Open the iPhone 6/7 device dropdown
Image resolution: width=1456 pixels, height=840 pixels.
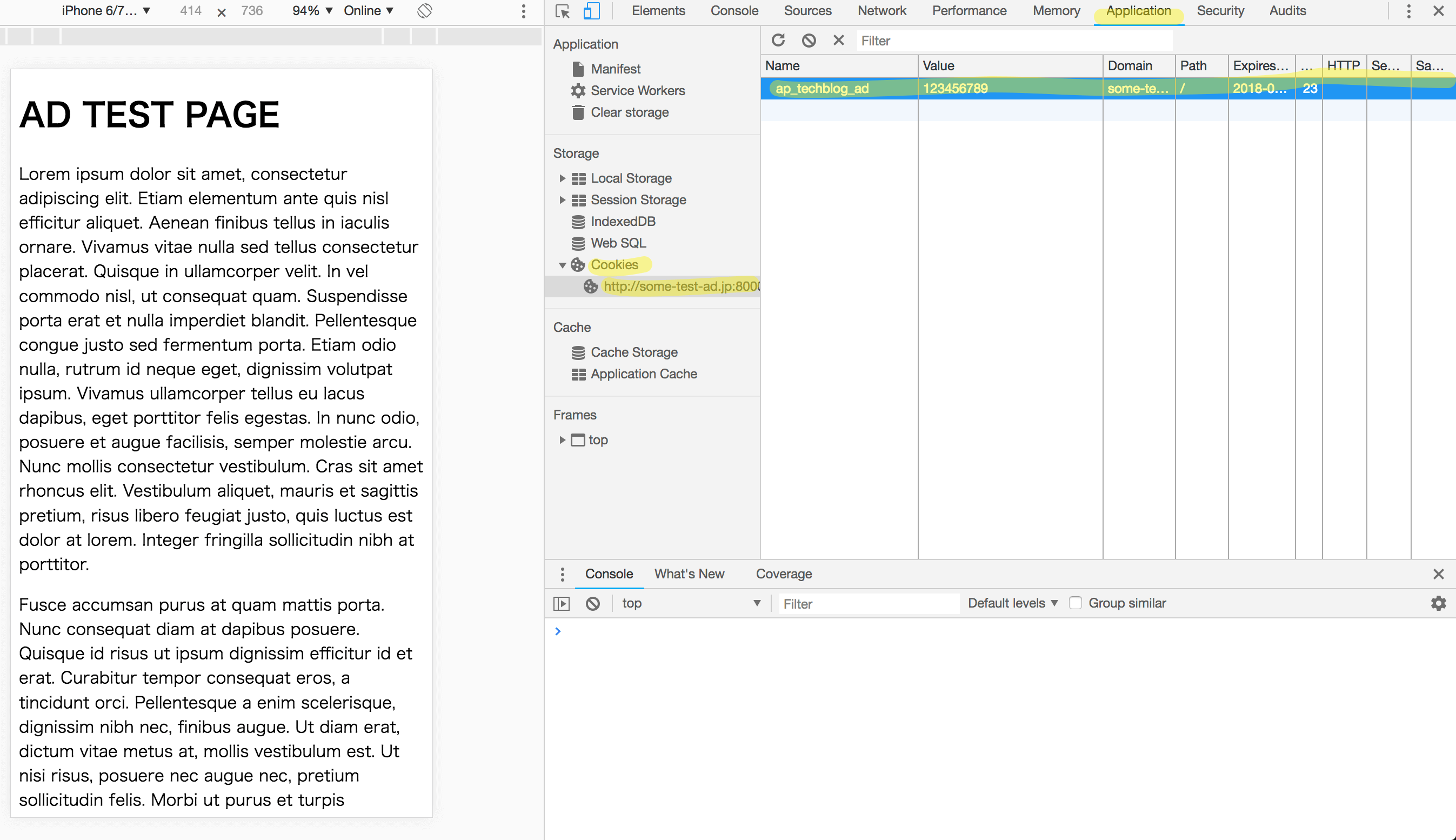pyautogui.click(x=106, y=11)
